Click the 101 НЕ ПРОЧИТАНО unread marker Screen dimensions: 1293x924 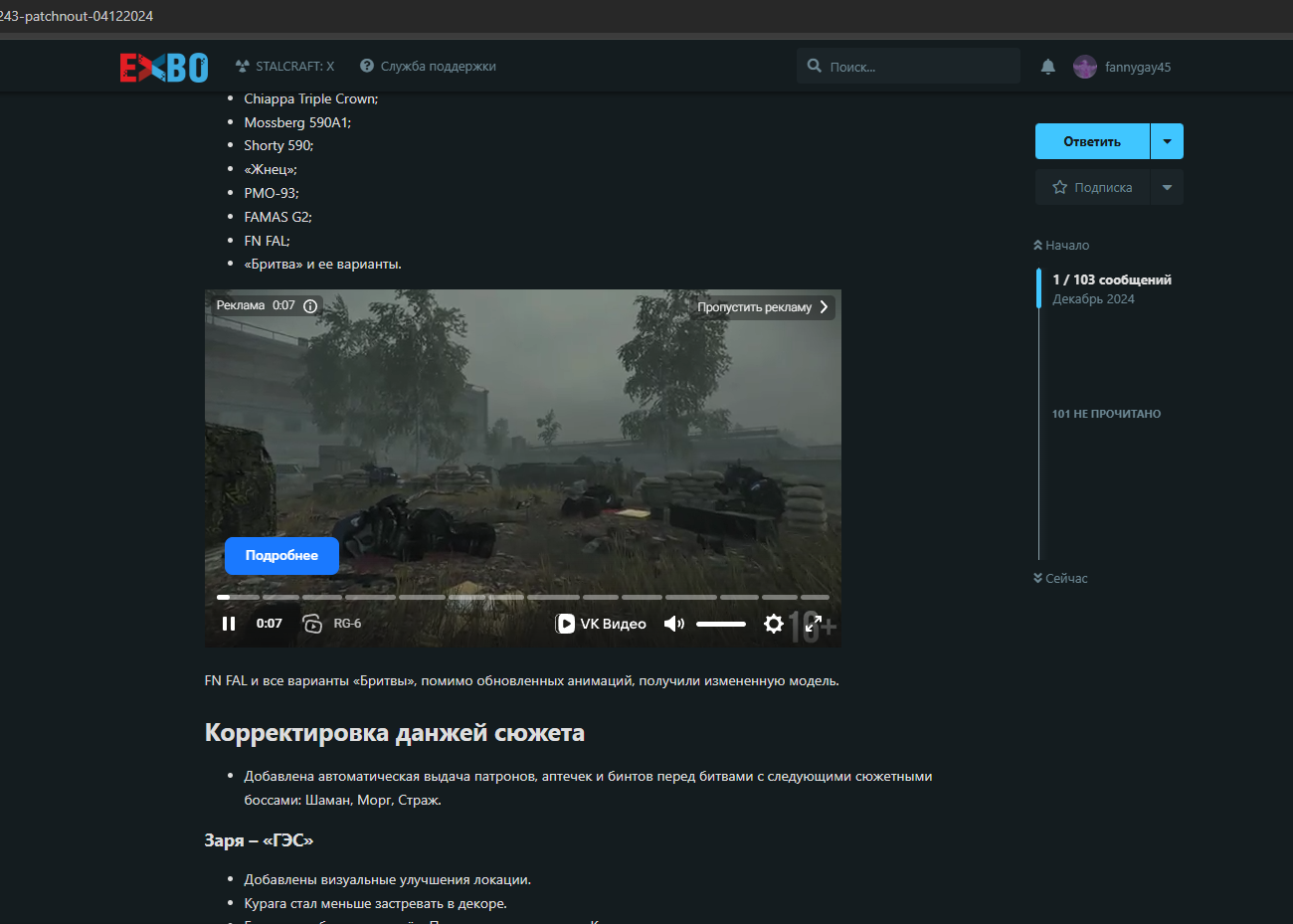click(1106, 414)
